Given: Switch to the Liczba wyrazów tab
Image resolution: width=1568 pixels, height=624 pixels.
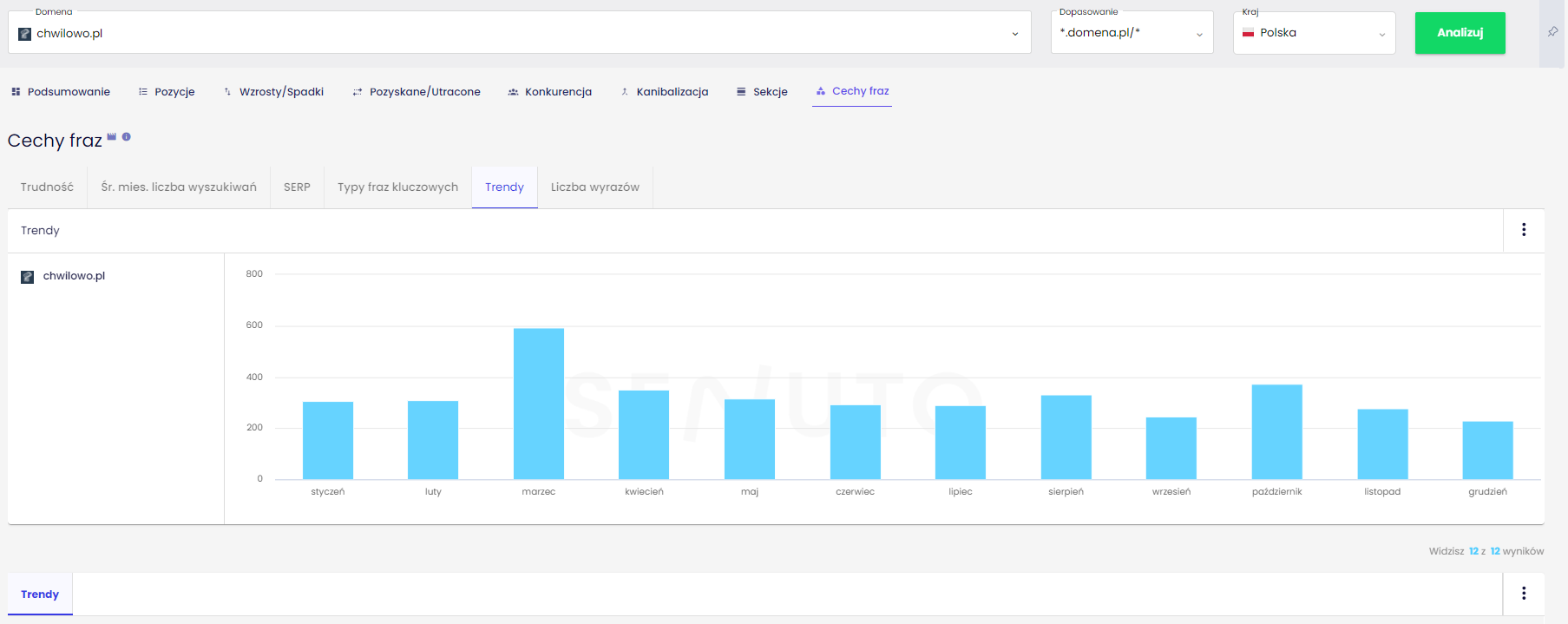Looking at the screenshot, I should [595, 187].
